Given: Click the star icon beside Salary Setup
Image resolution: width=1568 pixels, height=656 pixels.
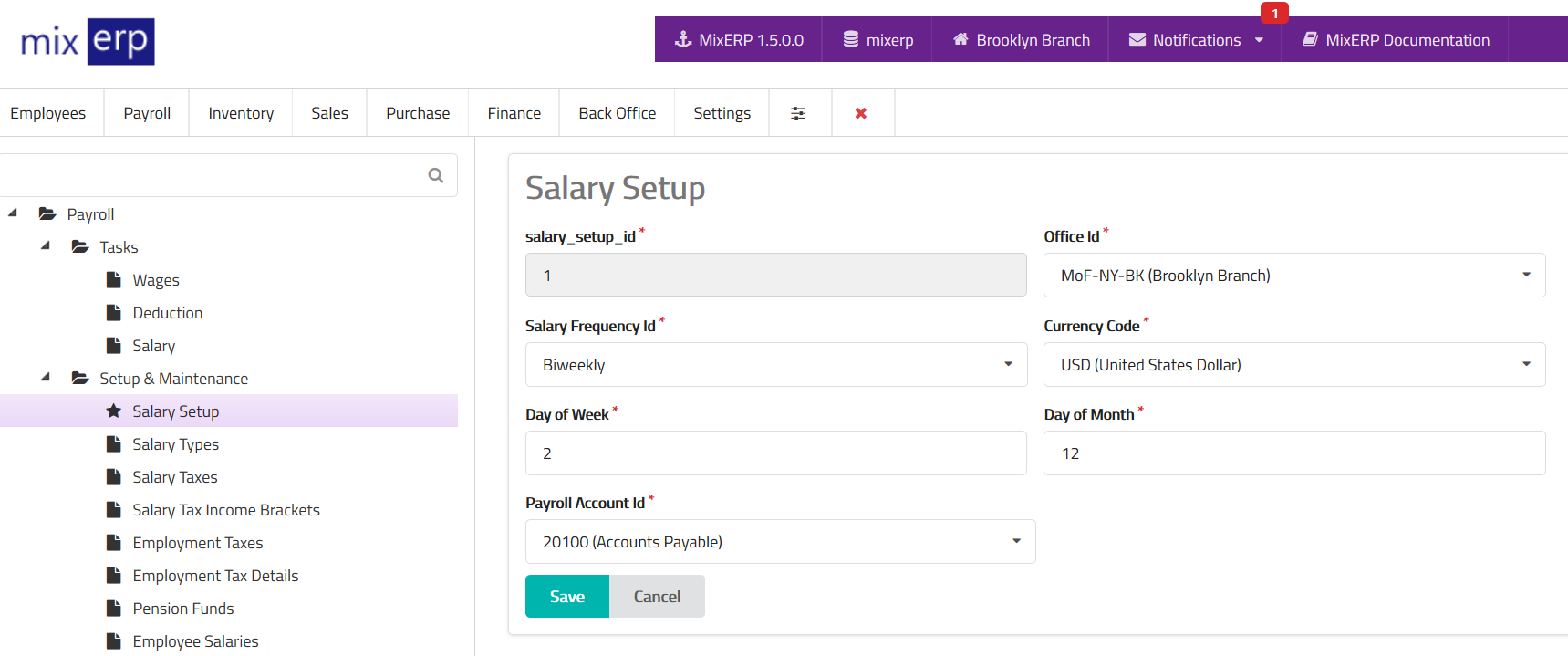Looking at the screenshot, I should (114, 411).
